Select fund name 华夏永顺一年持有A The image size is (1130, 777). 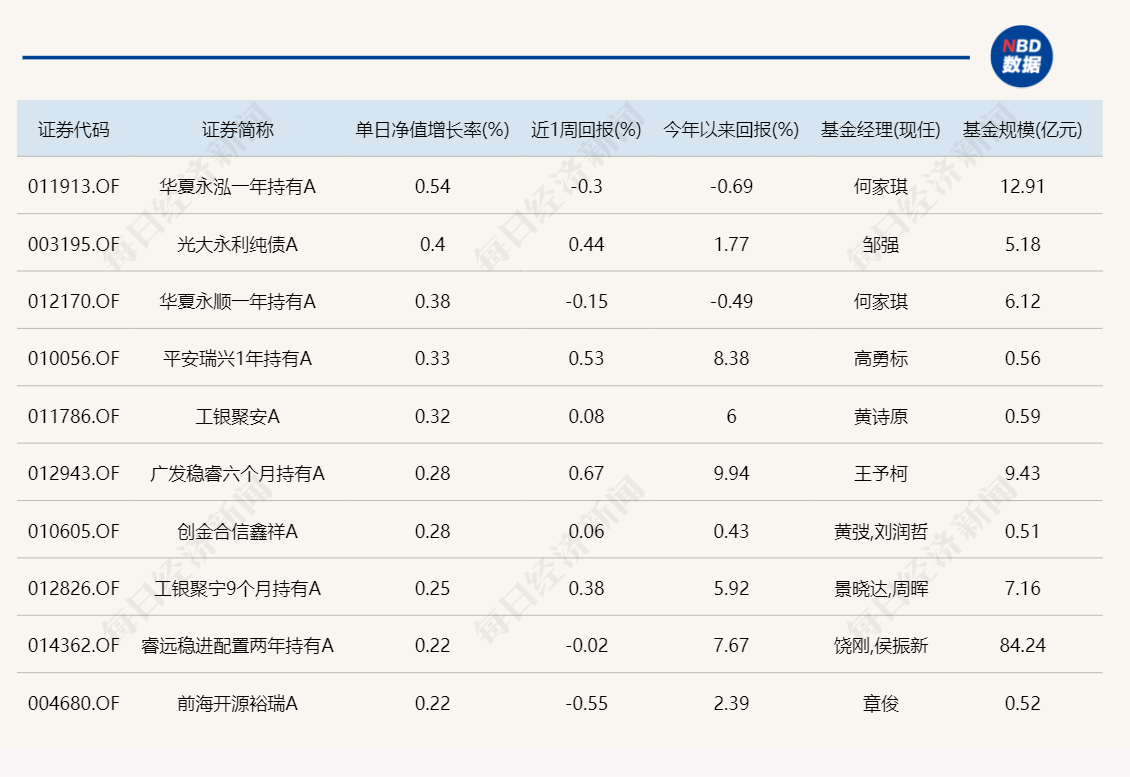[238, 301]
